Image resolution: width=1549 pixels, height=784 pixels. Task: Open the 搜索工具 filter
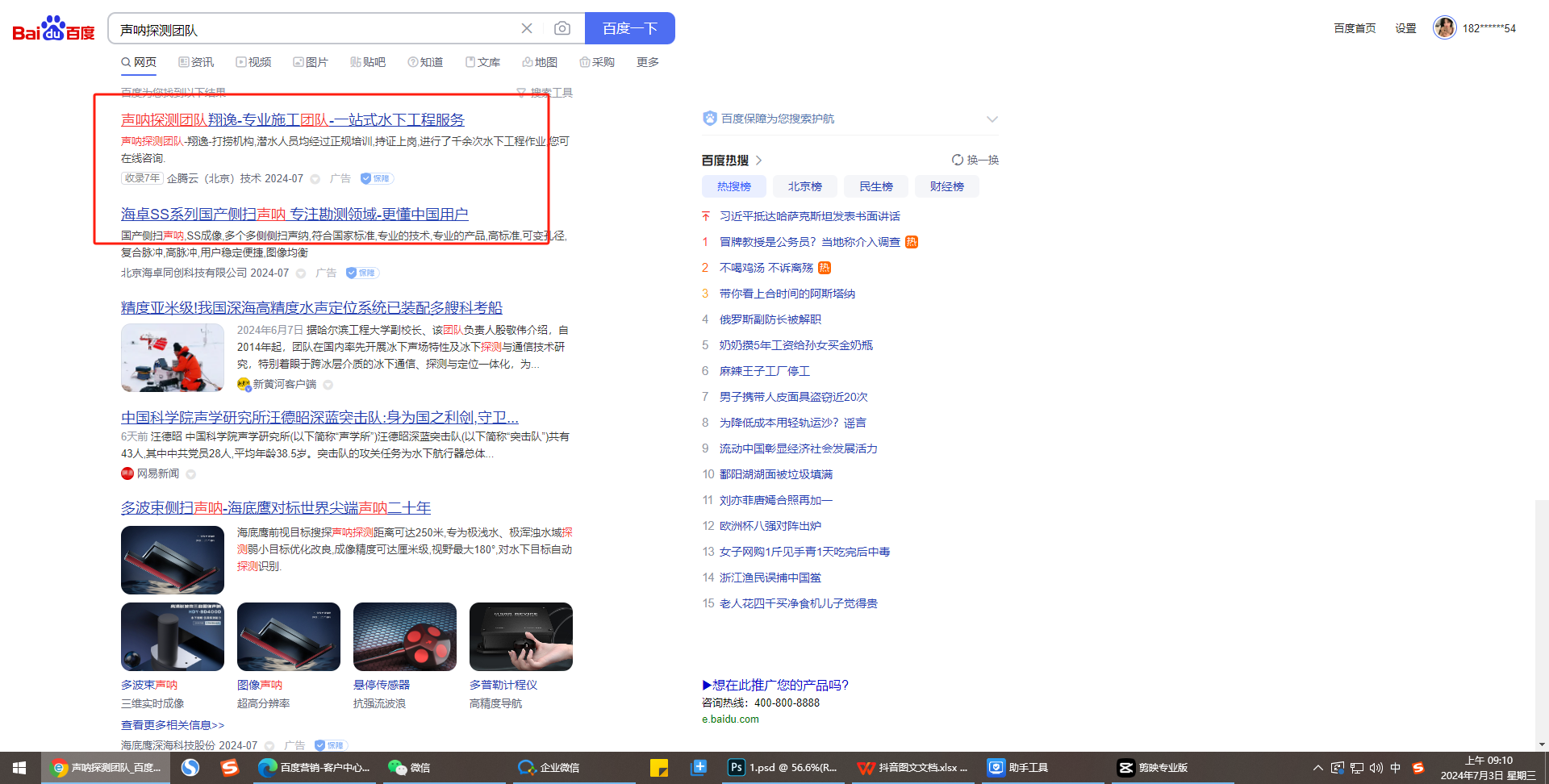[x=545, y=93]
